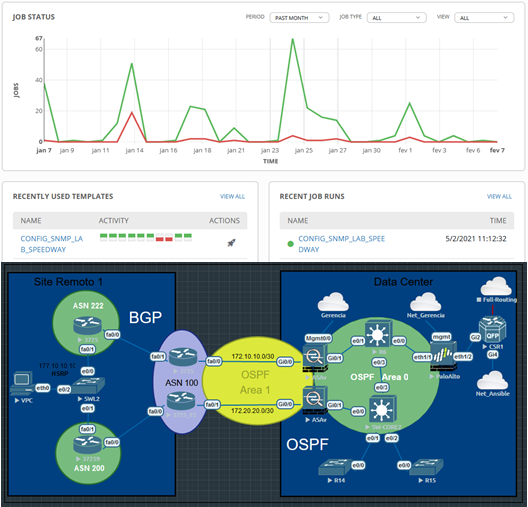Open the CONFIG_SNMP_LAB_SPEEDWAY template link
Viewport: 528px width, 507px height.
tap(52, 244)
